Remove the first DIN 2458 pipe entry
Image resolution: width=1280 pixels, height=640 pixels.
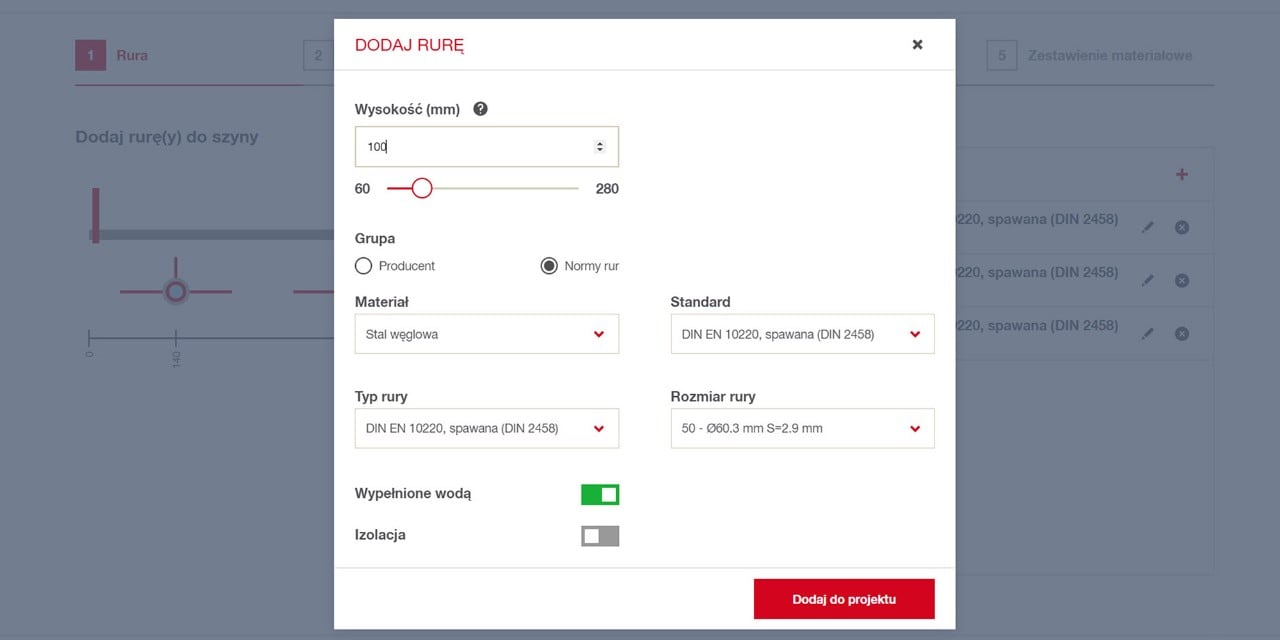click(1181, 227)
